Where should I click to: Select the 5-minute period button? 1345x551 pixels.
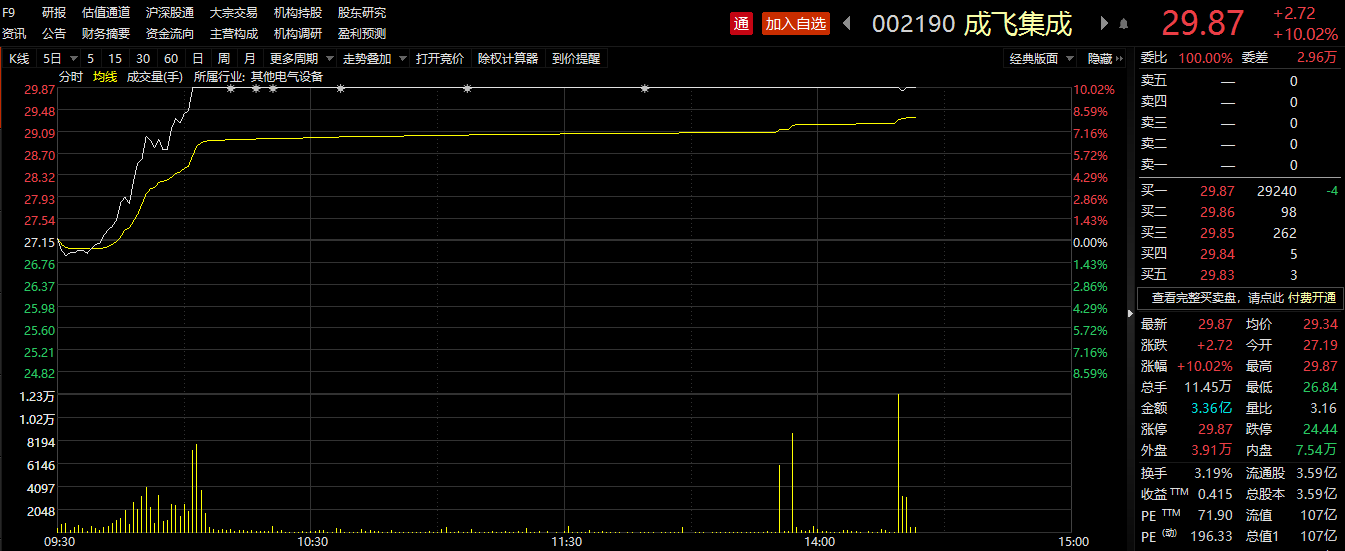(91, 58)
